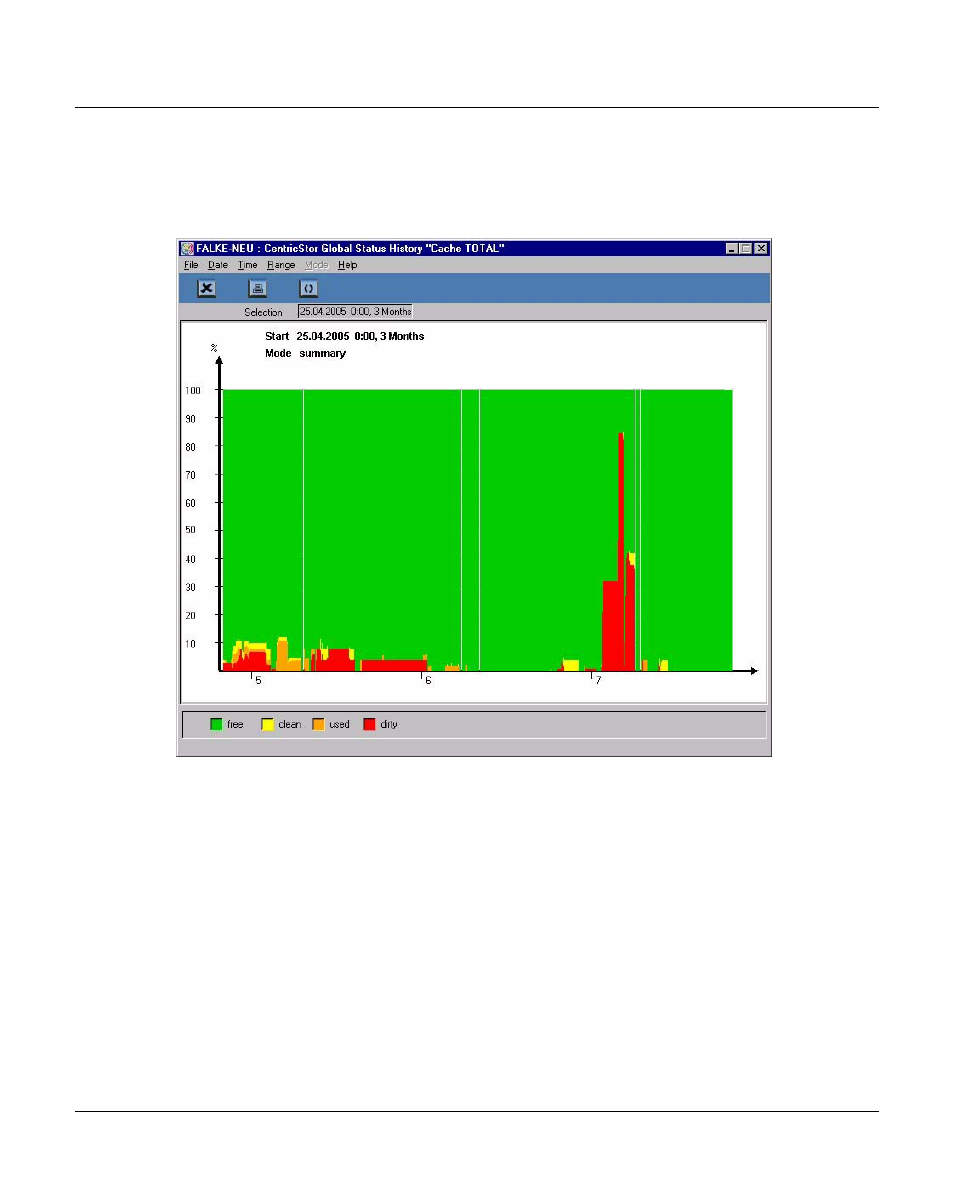Click the red 'dirty' legend swatch
The image size is (954, 1204).
369,724
